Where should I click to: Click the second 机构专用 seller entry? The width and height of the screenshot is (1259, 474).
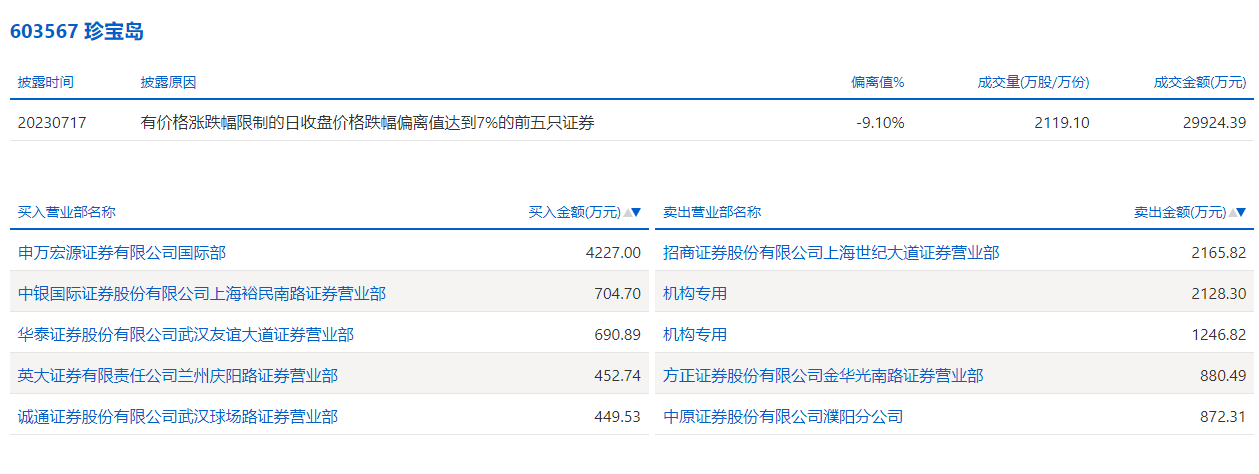point(695,335)
